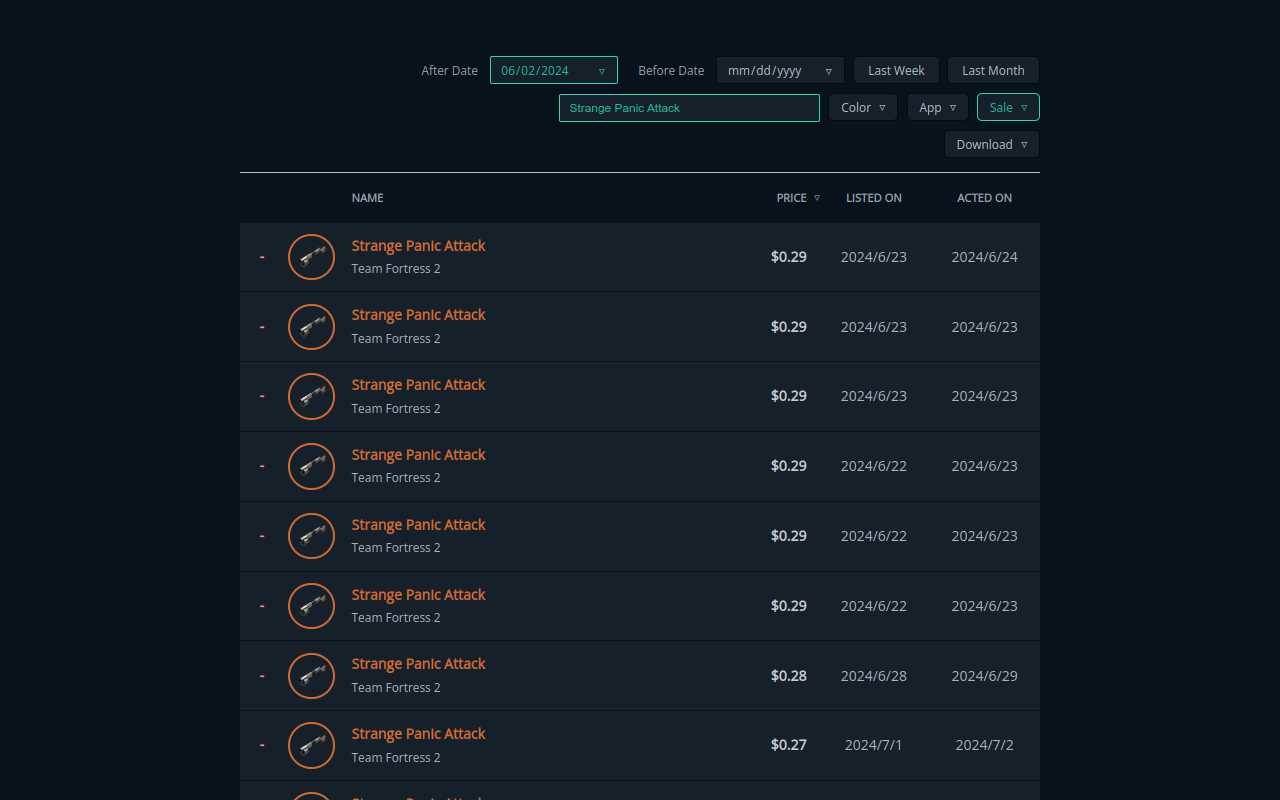This screenshot has height=800, width=1280.
Task: Toggle the dash indicator on the $0.28 row
Action: pyautogui.click(x=262, y=676)
